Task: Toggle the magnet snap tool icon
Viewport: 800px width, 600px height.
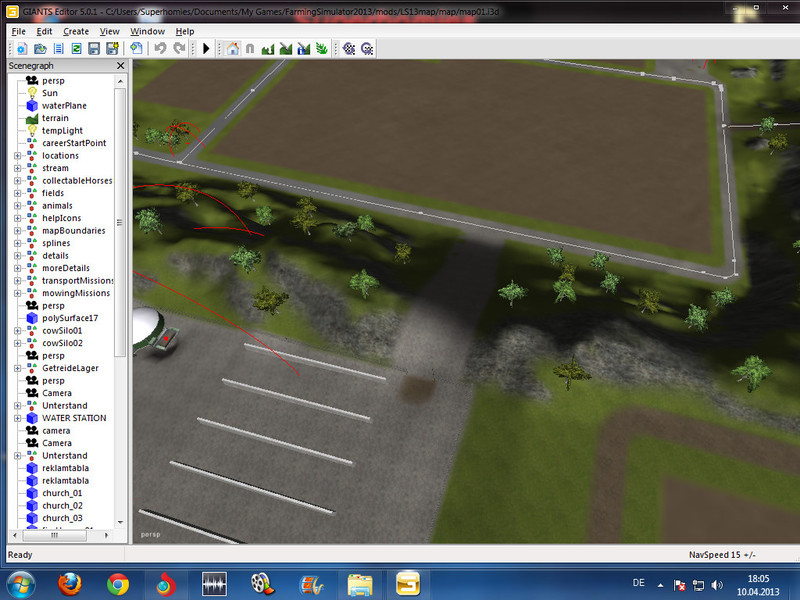Action: [x=250, y=48]
